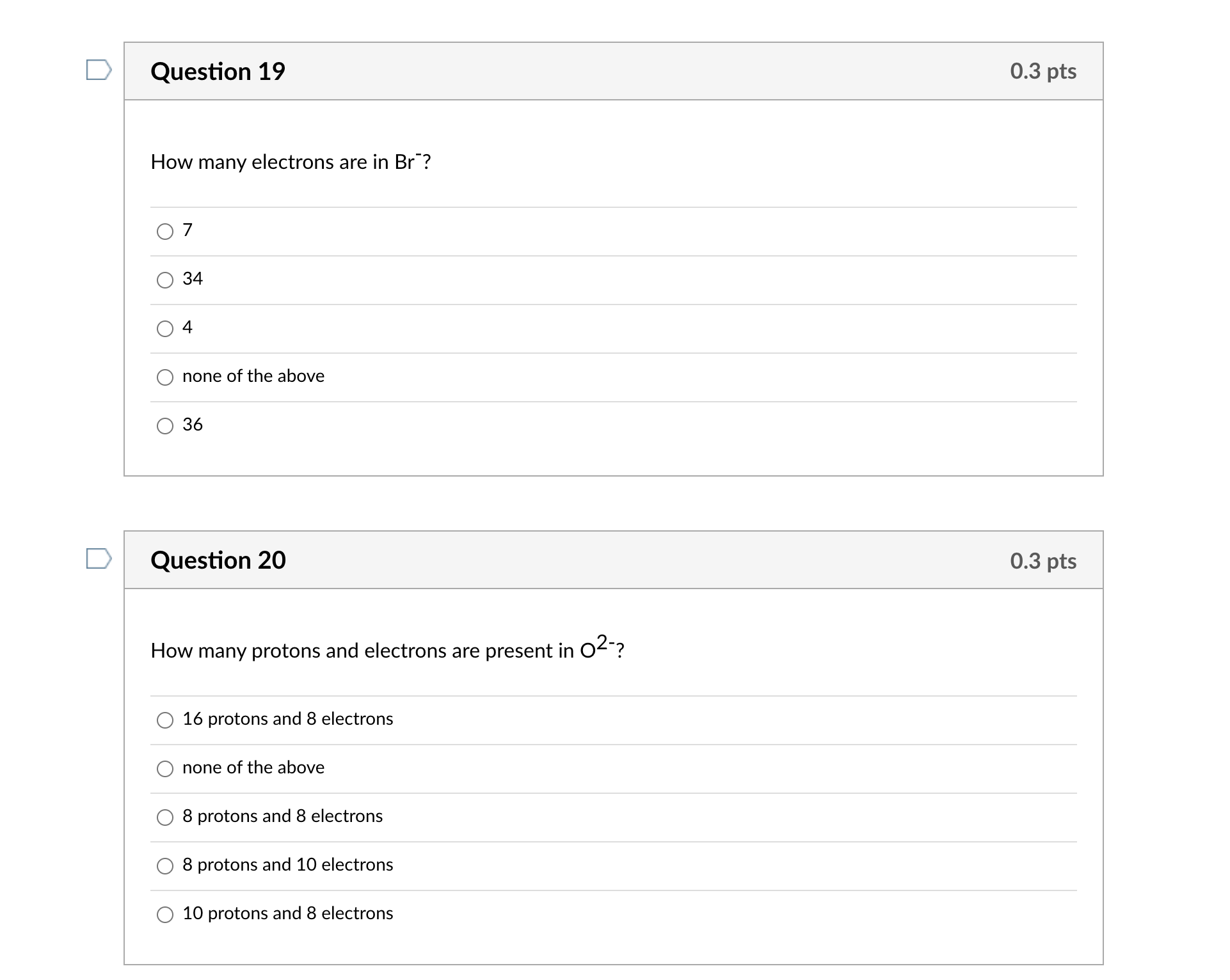Select 36 electrons option
1230x980 pixels.
[x=165, y=426]
